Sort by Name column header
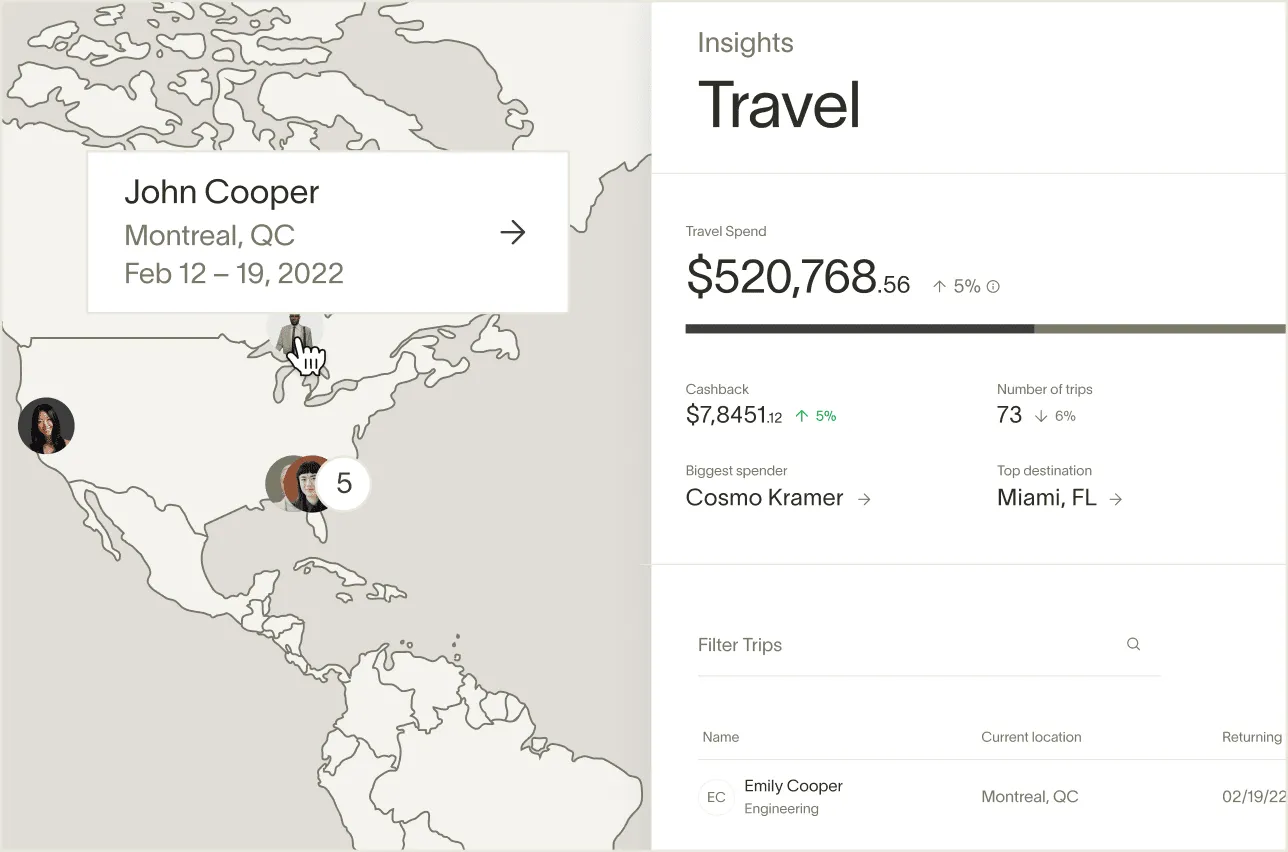Screen dimensions: 1288x852 click(x=721, y=737)
